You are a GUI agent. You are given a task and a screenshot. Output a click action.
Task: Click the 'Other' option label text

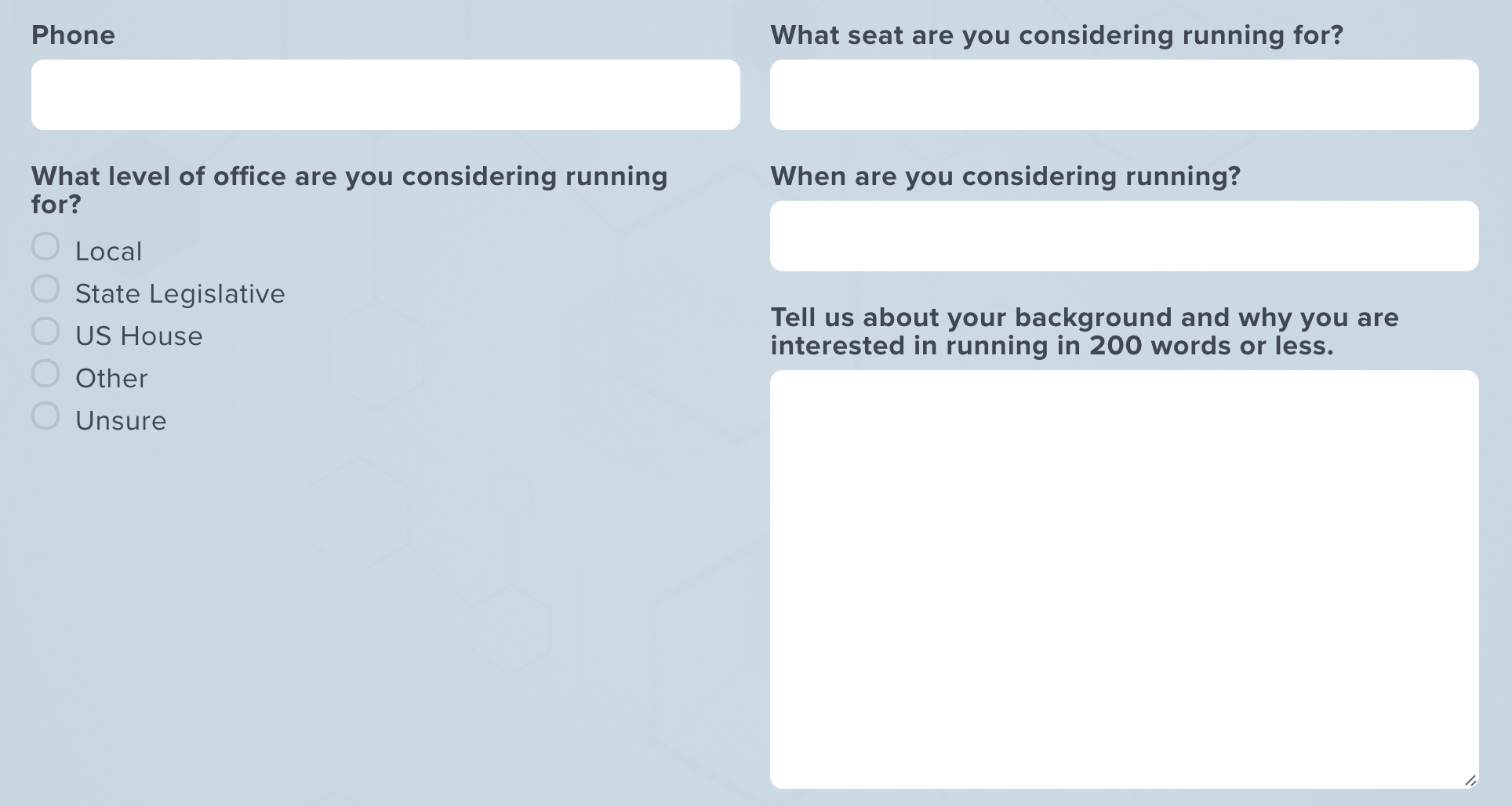coord(111,379)
